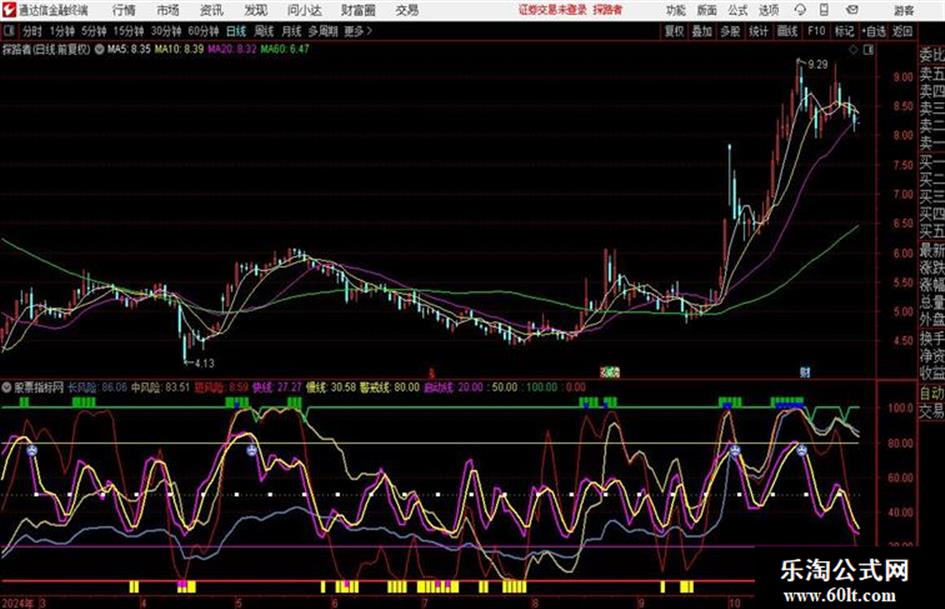Open the 发现 menu
945x609 pixels.
[256, 10]
